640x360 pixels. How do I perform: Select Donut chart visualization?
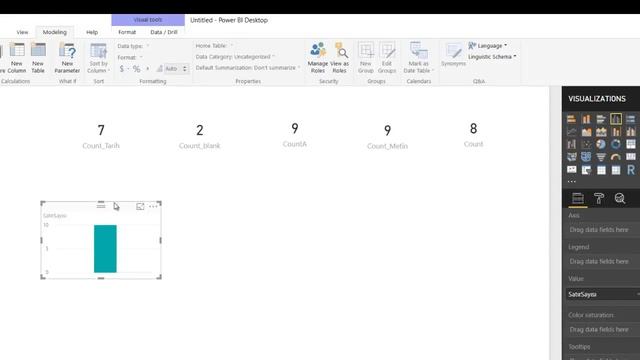click(616, 144)
